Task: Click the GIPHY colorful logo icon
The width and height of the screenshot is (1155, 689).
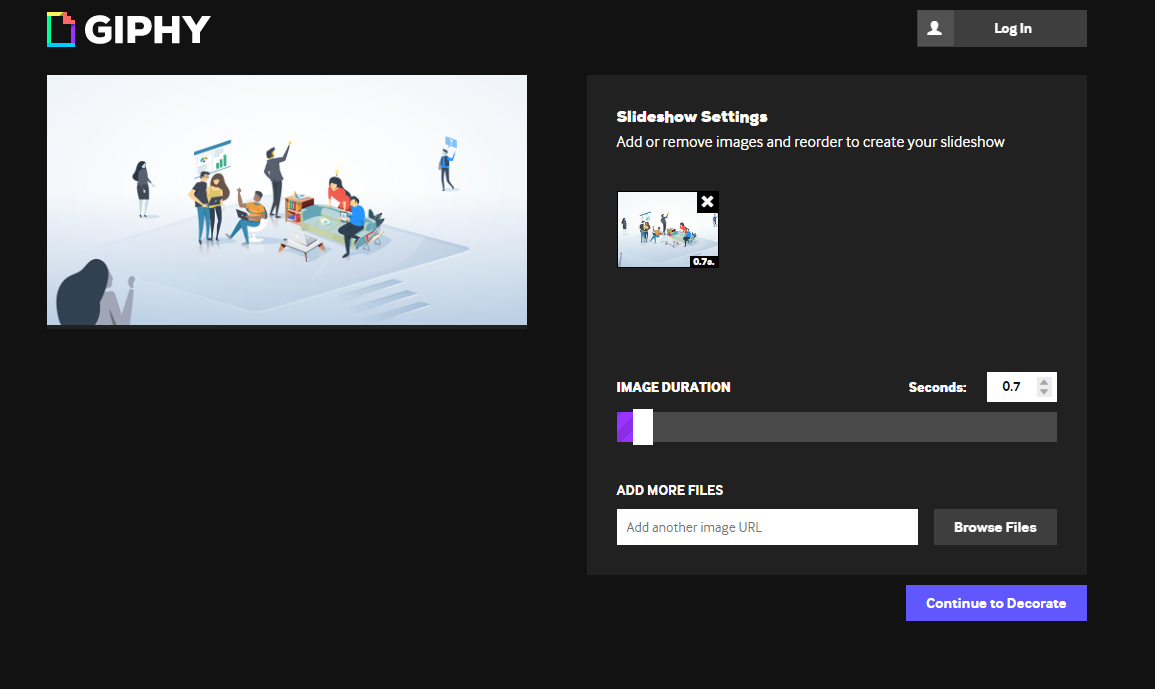Action: point(61,29)
